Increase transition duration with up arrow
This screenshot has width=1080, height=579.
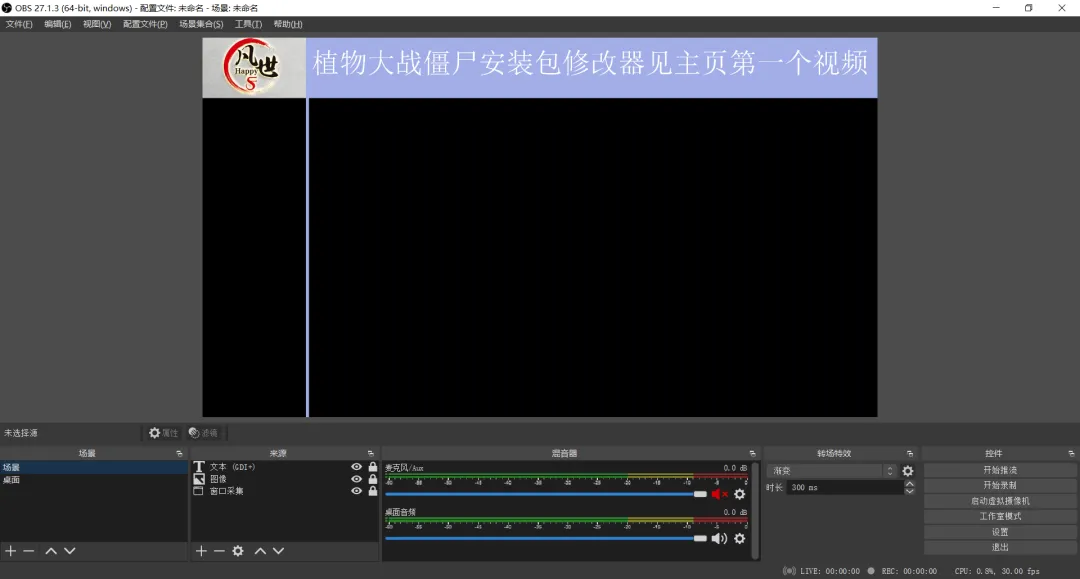(909, 483)
